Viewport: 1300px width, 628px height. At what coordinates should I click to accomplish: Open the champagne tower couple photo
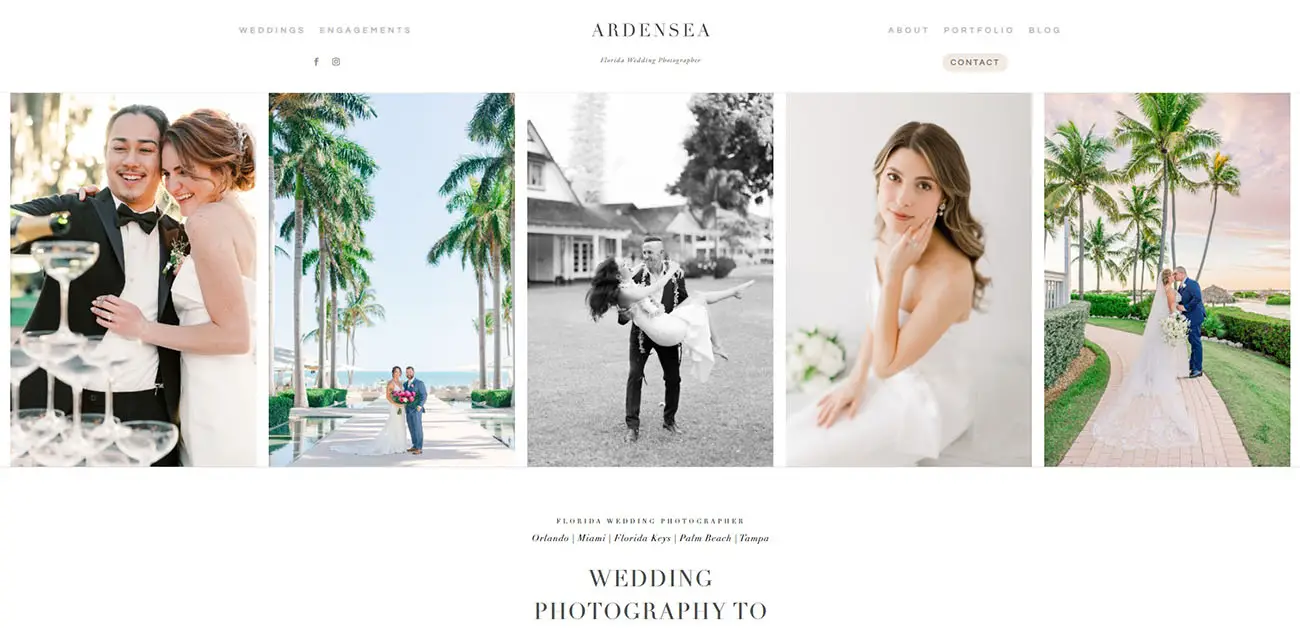[x=133, y=280]
